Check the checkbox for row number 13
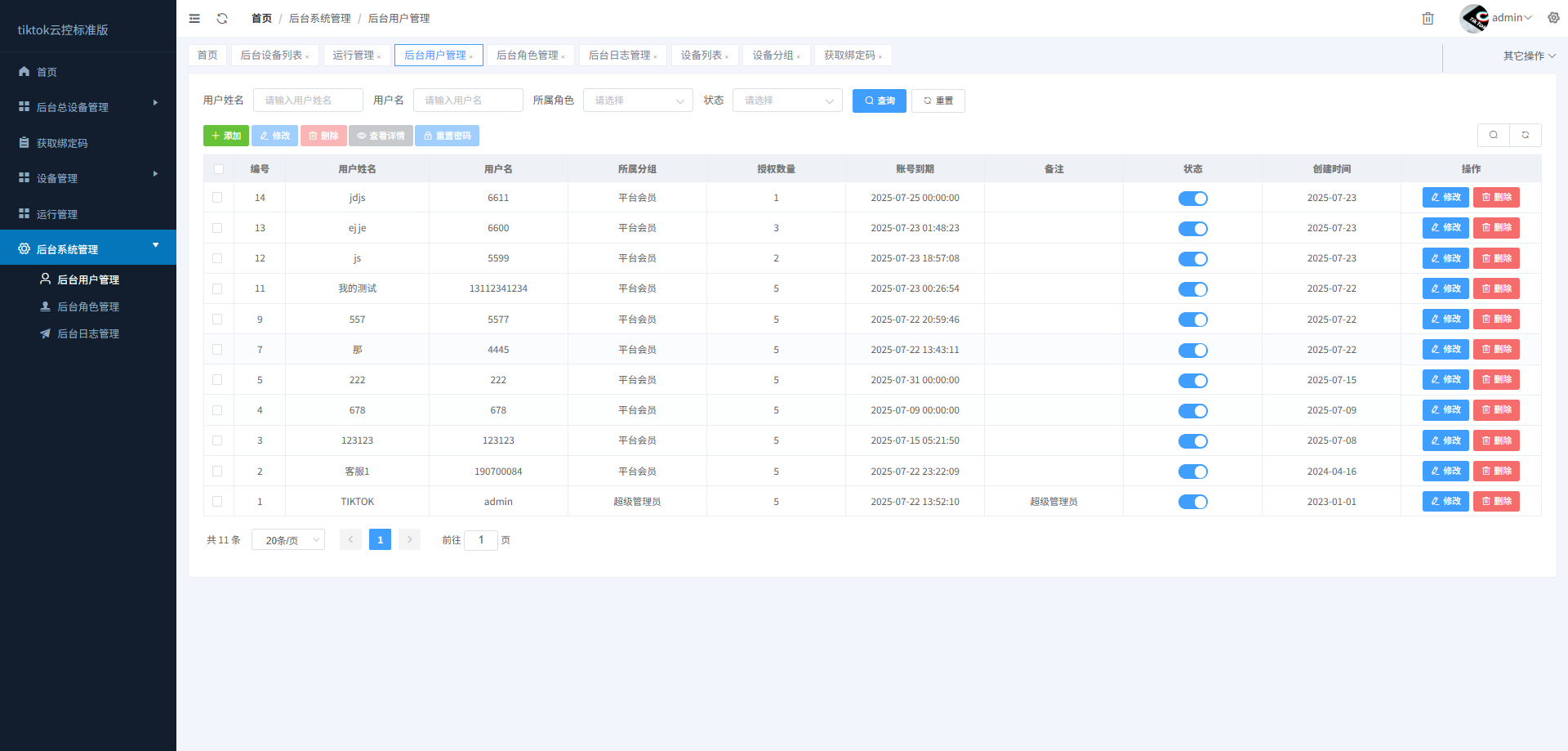Viewport: 1568px width, 751px height. coord(217,228)
